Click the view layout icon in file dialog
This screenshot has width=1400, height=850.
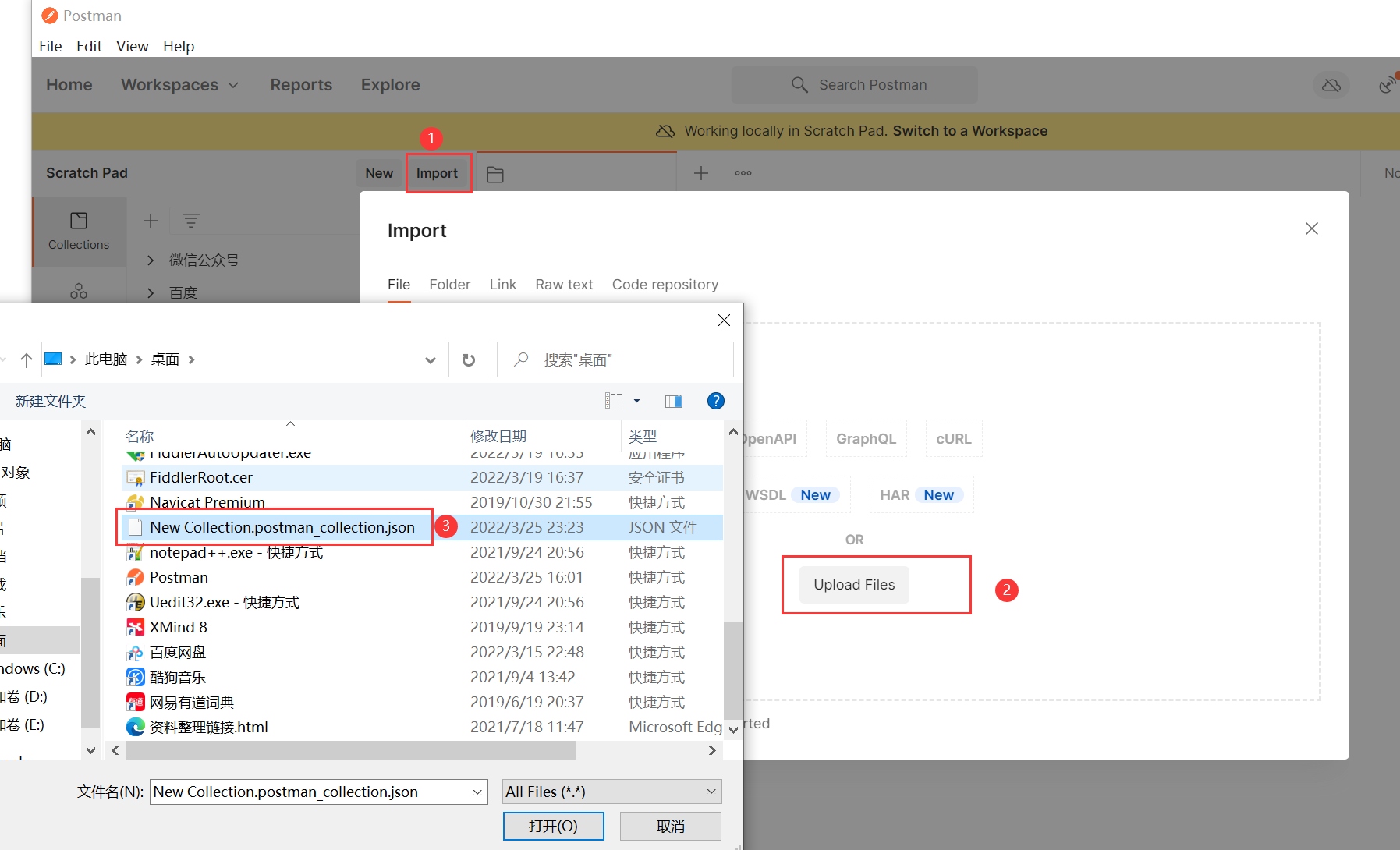pos(614,401)
